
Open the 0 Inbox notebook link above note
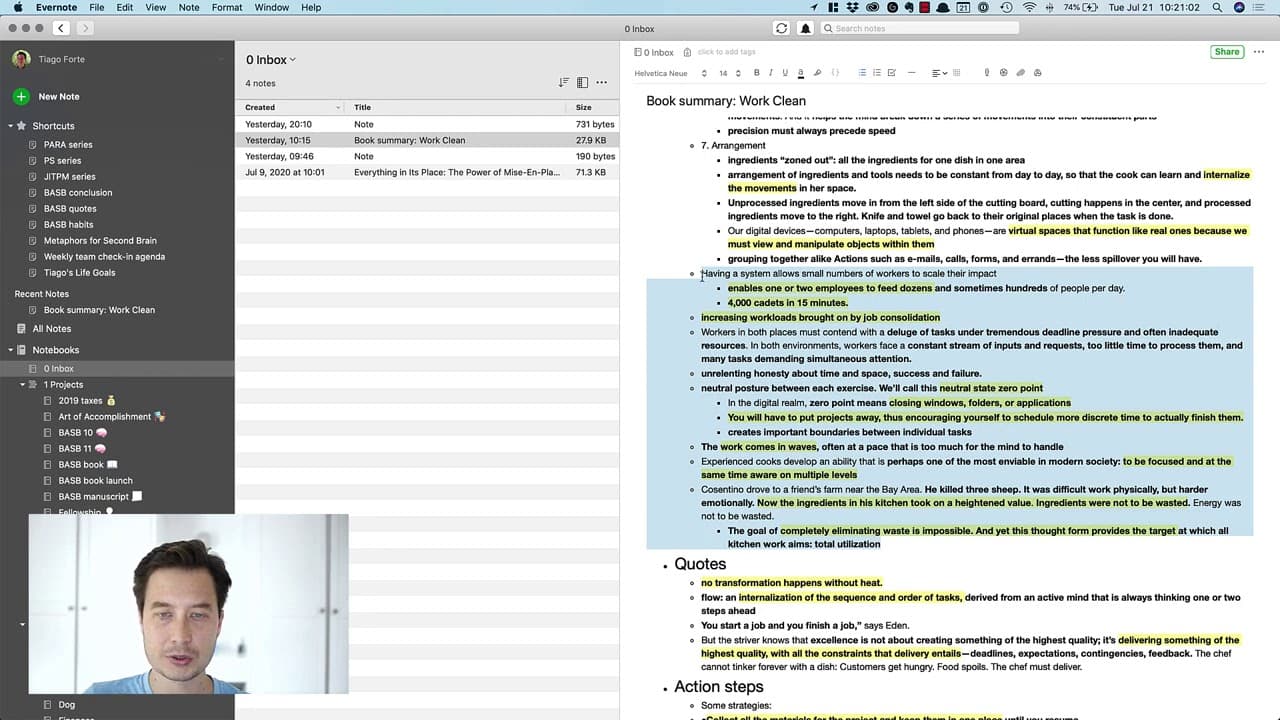tap(654, 52)
